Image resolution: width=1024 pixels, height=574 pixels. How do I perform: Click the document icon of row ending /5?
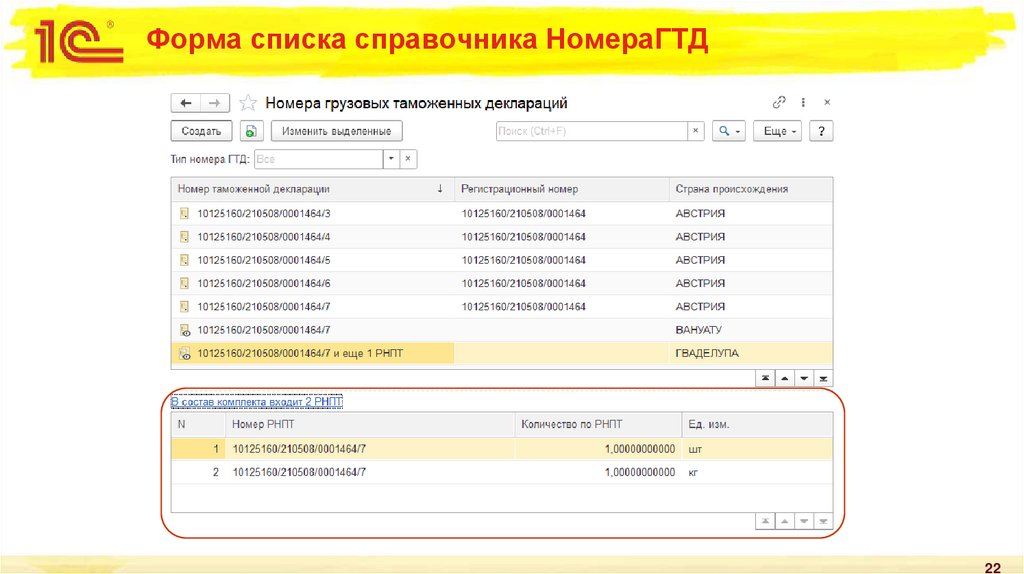[x=184, y=261]
